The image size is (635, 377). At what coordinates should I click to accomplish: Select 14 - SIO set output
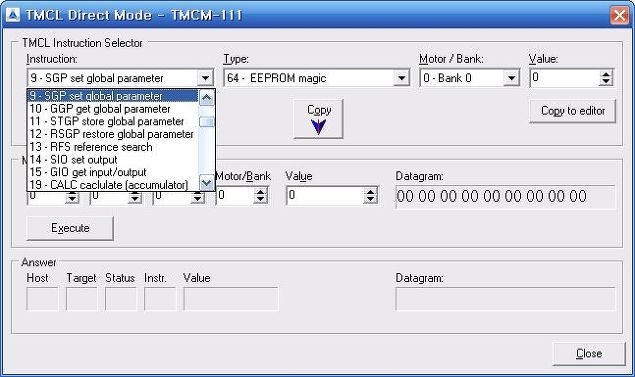pyautogui.click(x=113, y=159)
